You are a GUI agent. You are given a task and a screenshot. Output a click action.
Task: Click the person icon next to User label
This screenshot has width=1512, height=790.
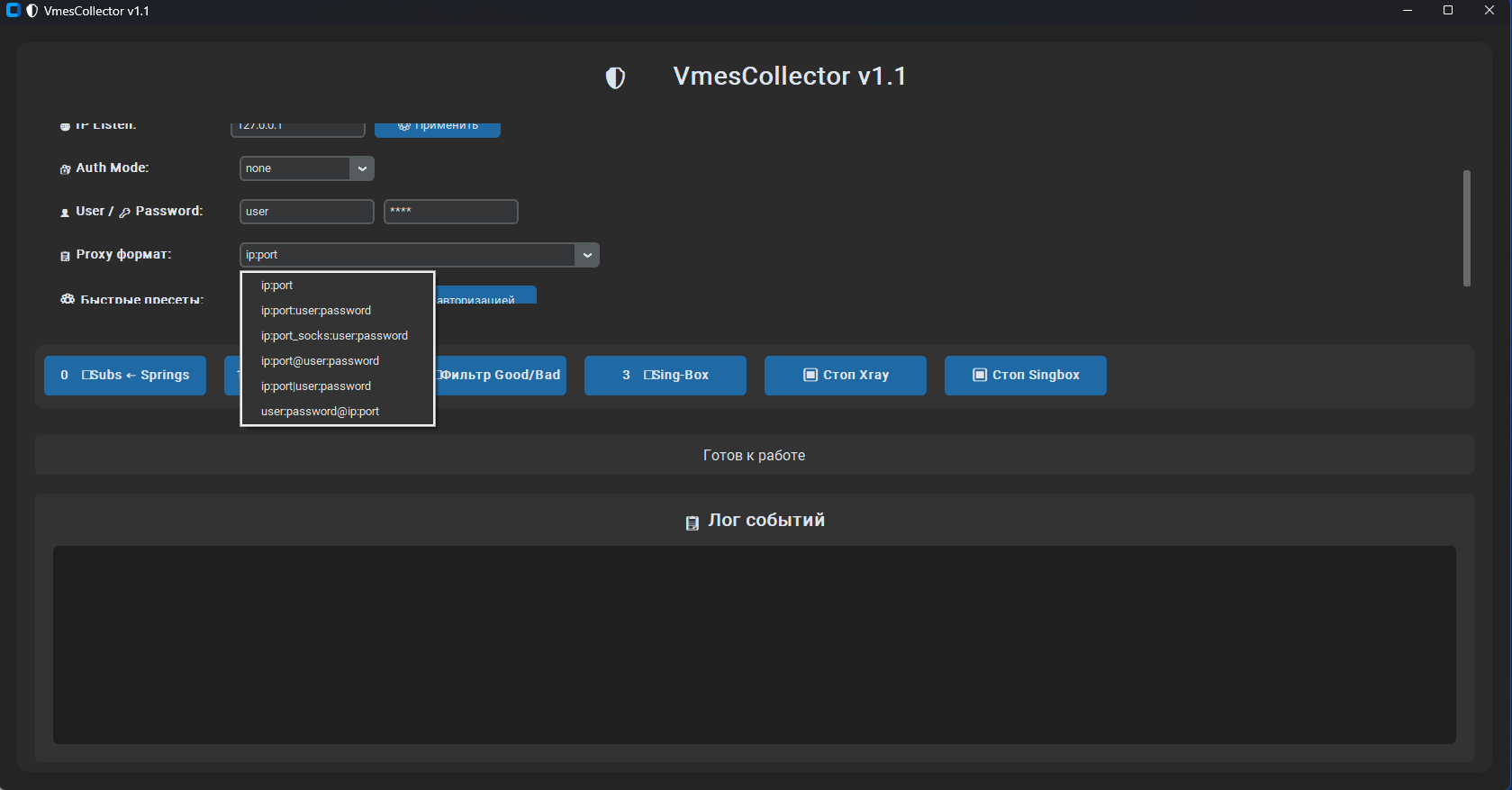pyautogui.click(x=65, y=213)
